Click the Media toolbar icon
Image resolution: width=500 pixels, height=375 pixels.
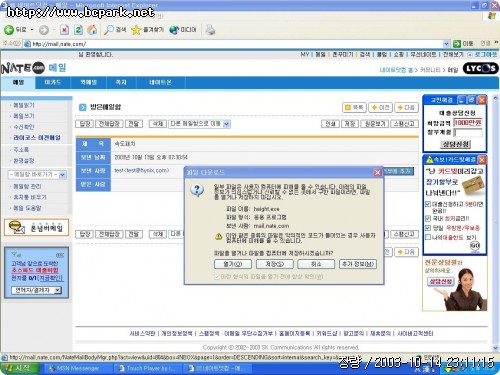(174, 30)
